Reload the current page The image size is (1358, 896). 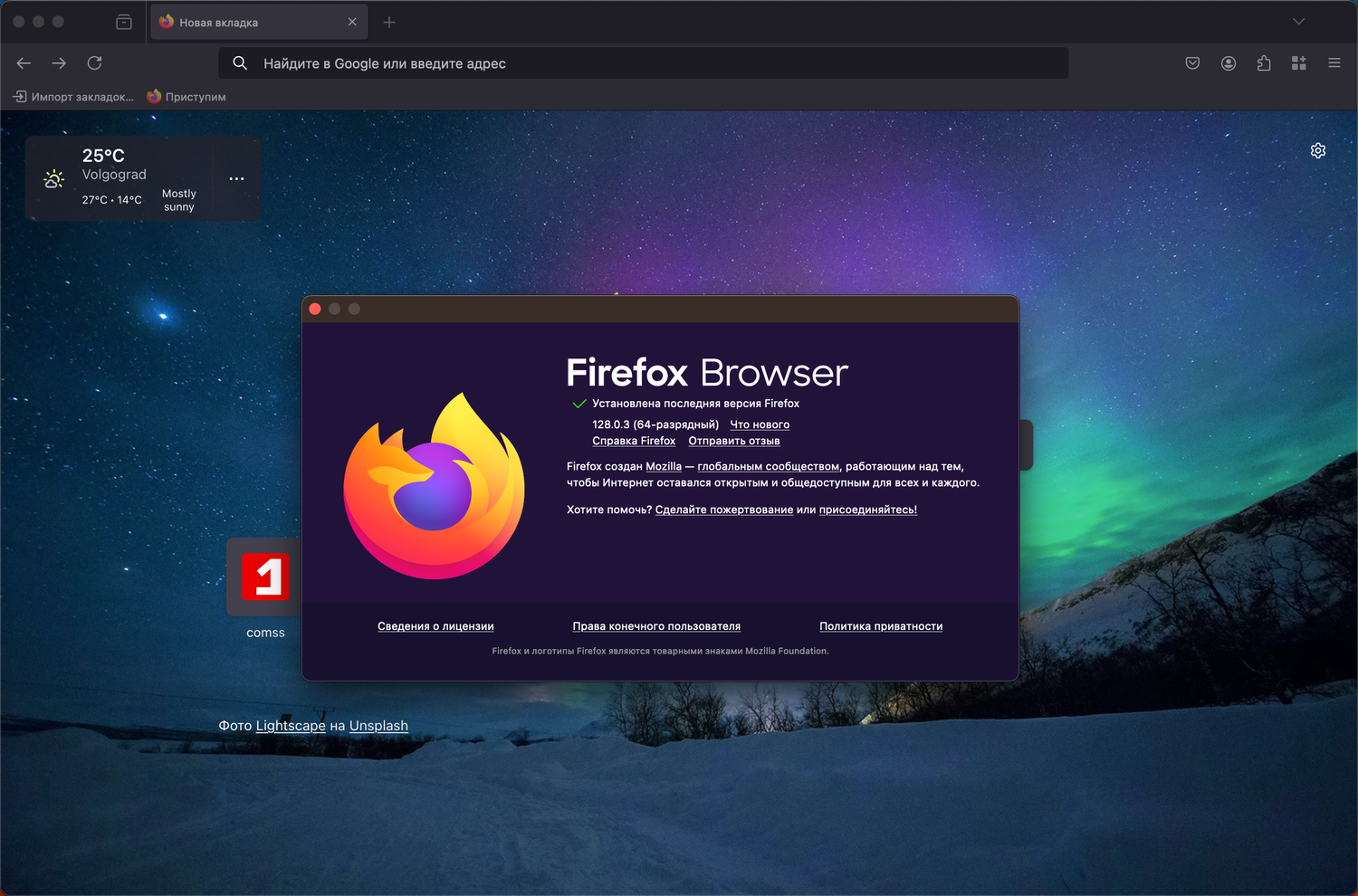click(x=94, y=63)
